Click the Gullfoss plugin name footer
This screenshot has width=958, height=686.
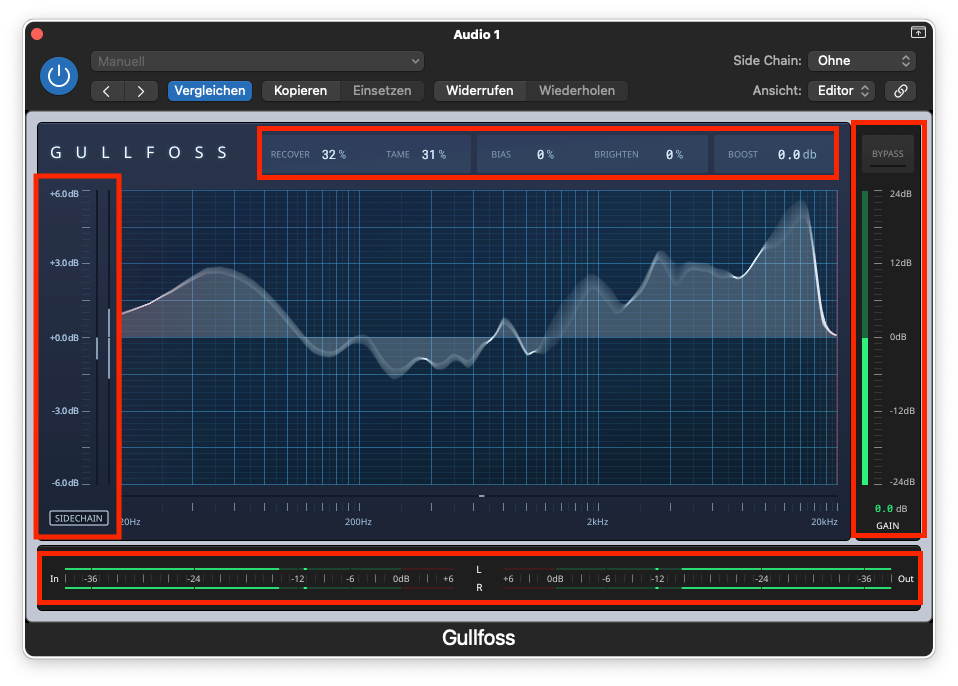478,638
